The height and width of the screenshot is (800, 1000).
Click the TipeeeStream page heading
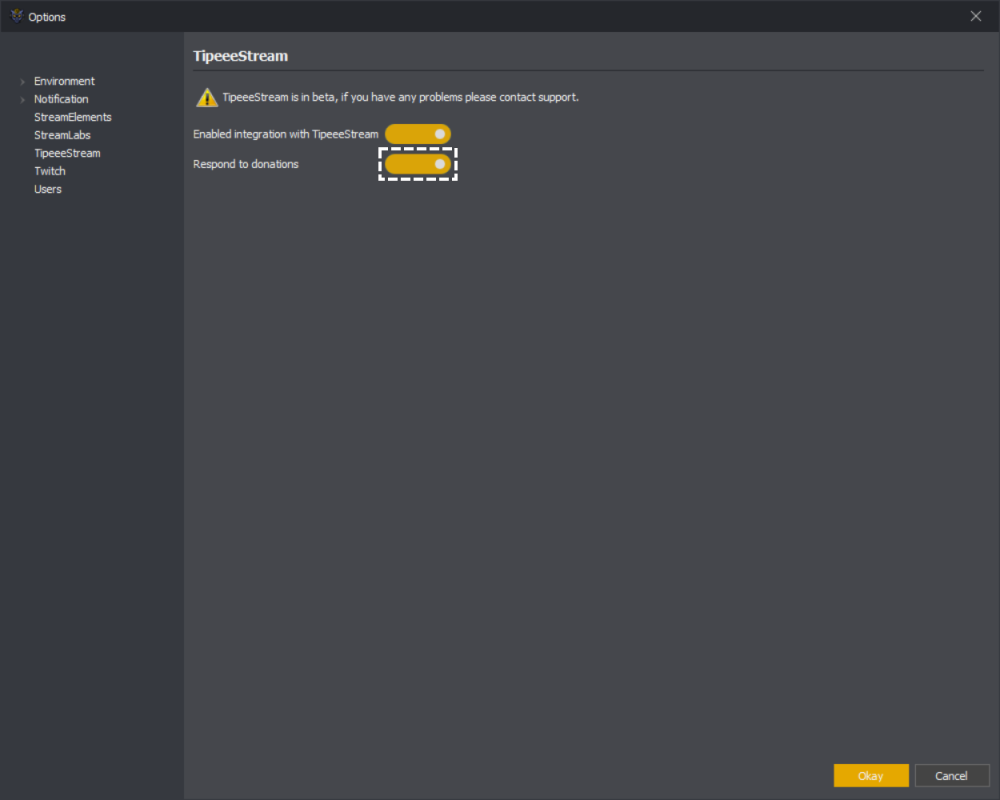click(240, 56)
